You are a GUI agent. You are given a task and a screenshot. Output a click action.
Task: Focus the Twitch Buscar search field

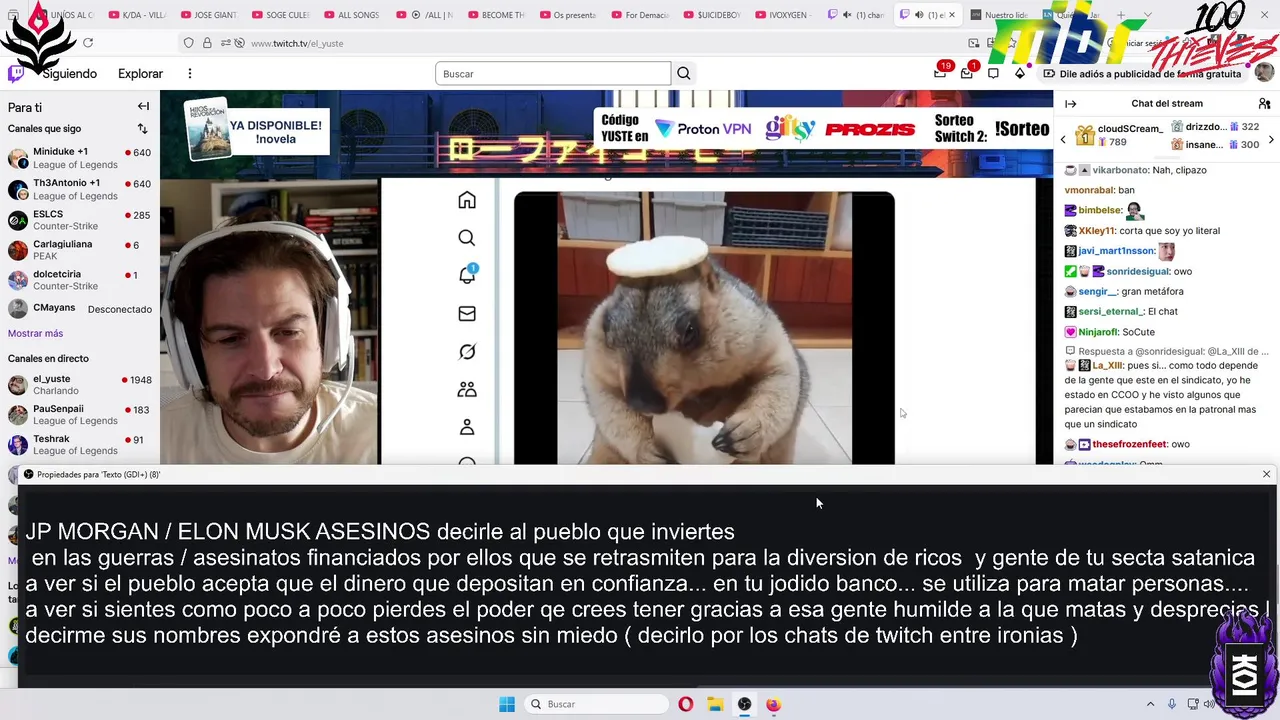click(x=553, y=73)
